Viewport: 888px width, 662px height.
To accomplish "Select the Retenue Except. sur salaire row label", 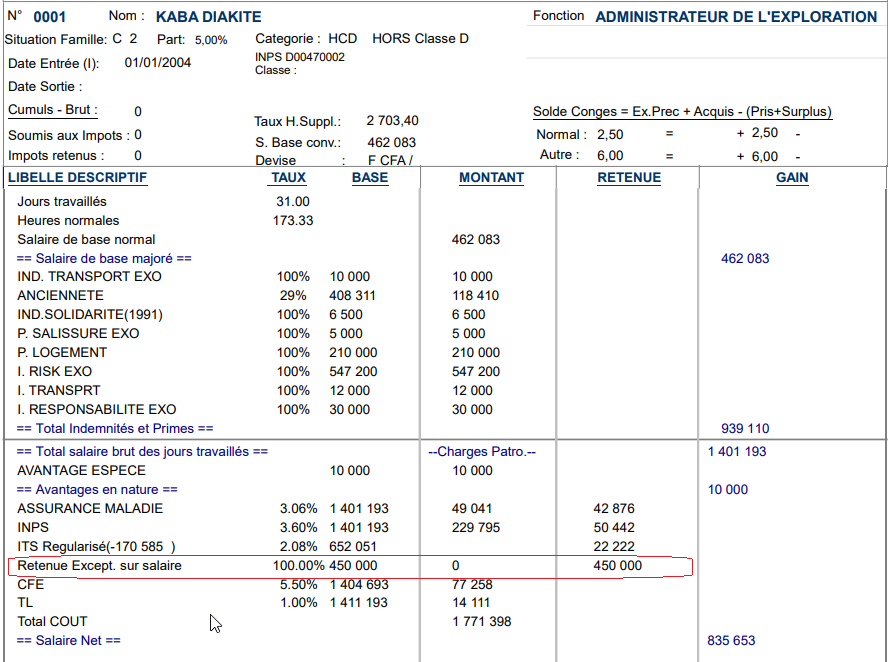I will tap(99, 566).
